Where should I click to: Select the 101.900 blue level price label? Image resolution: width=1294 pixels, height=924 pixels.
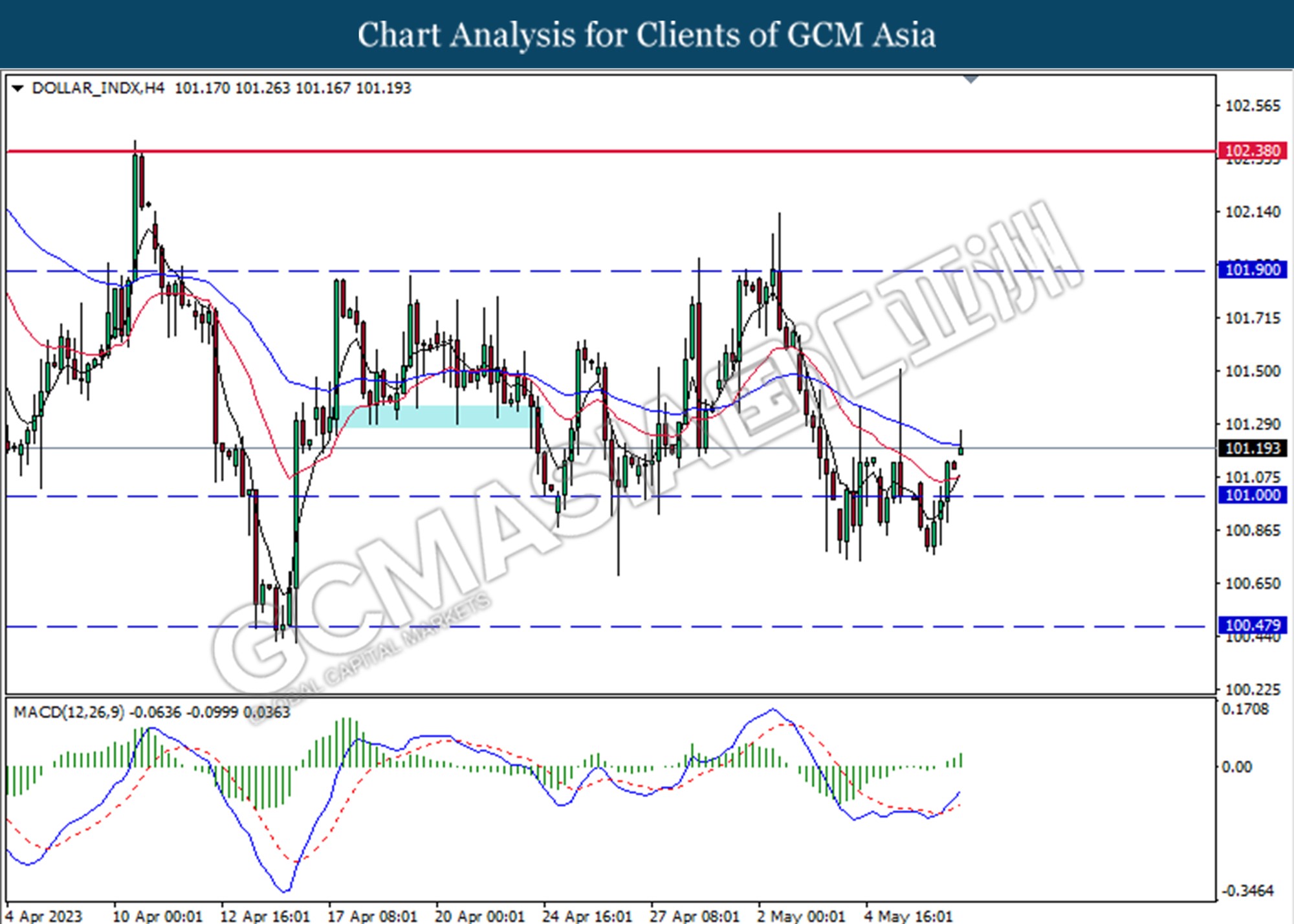point(1253,270)
